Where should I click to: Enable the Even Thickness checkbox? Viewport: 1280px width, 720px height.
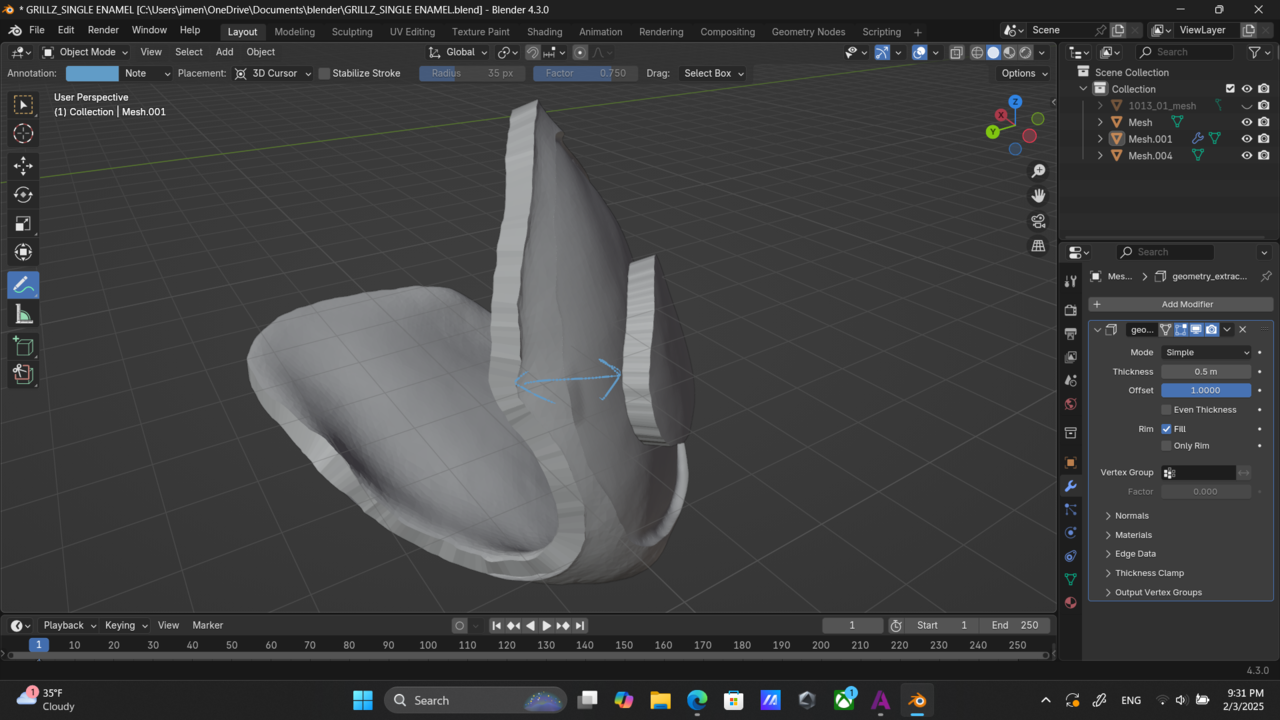[1166, 409]
